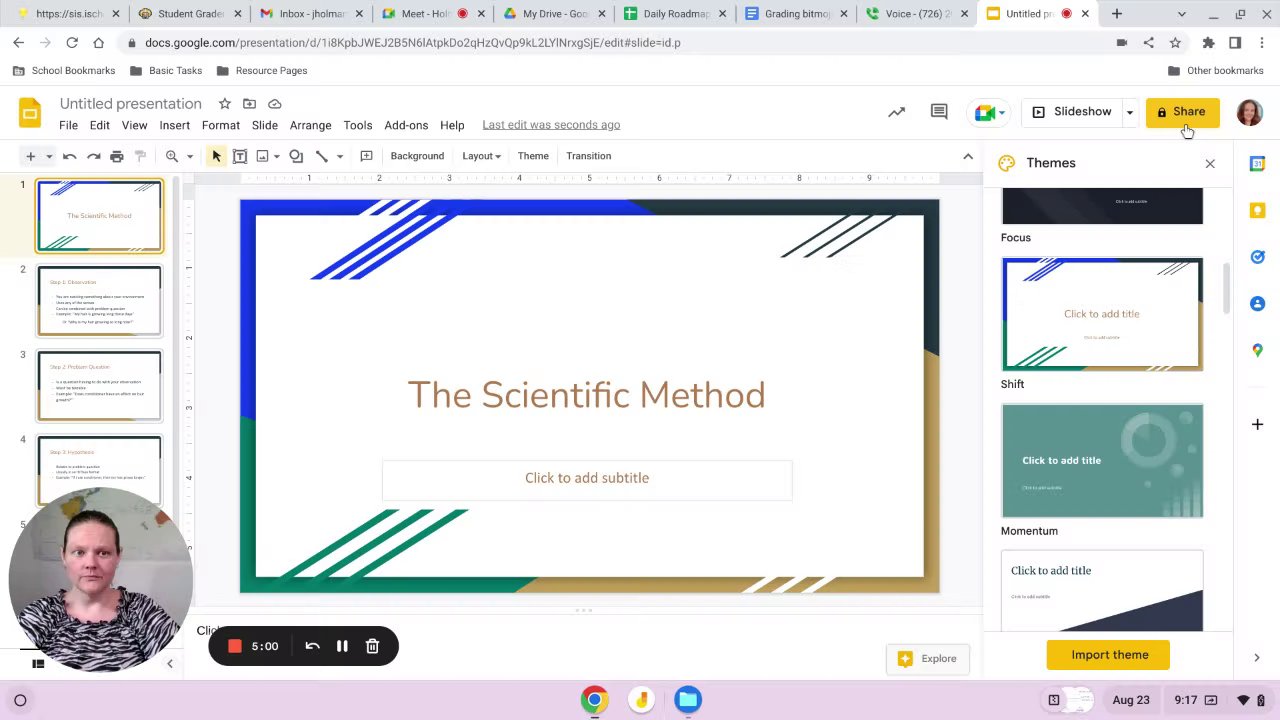Open the Tools menu
Viewport: 1280px width, 720px height.
click(x=358, y=125)
